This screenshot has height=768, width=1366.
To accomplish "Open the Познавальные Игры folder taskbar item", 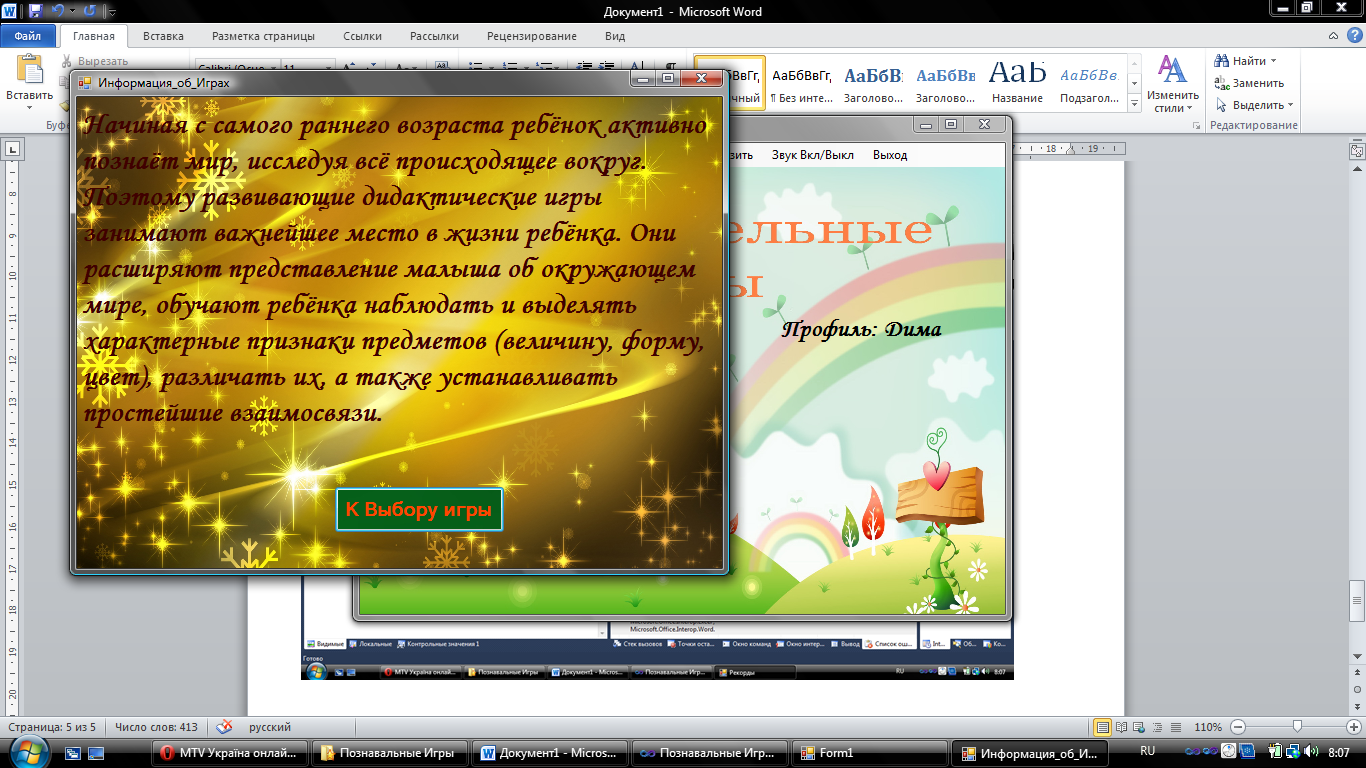I will (x=389, y=753).
